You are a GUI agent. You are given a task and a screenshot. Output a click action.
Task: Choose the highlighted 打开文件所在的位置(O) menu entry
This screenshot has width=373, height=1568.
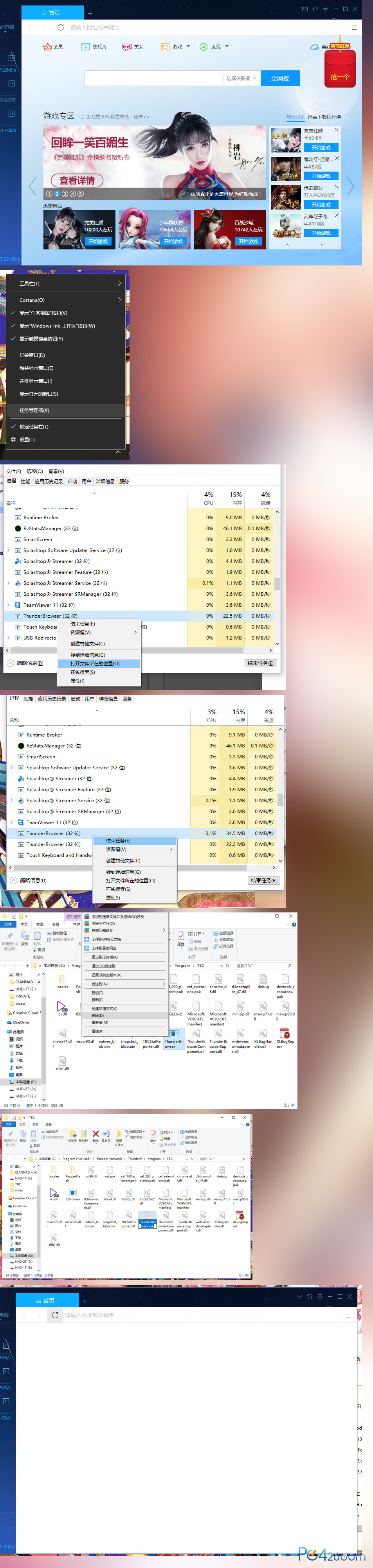point(98,663)
